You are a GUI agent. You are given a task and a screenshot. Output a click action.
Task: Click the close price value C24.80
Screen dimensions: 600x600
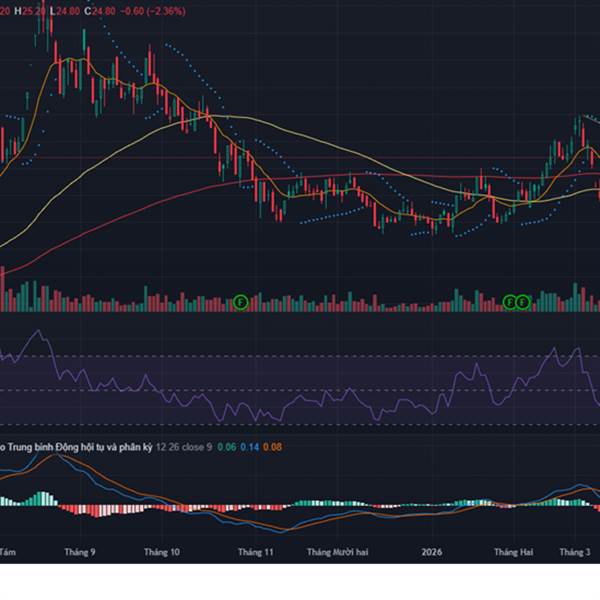[x=100, y=11]
